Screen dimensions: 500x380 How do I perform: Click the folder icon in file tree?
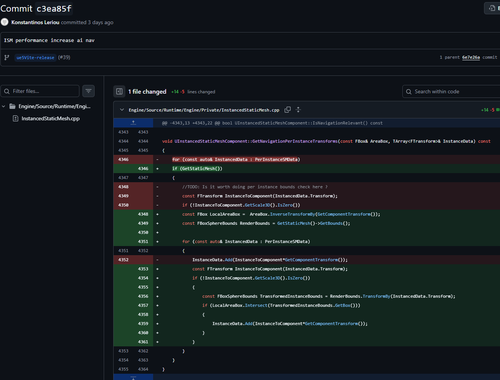[13, 106]
